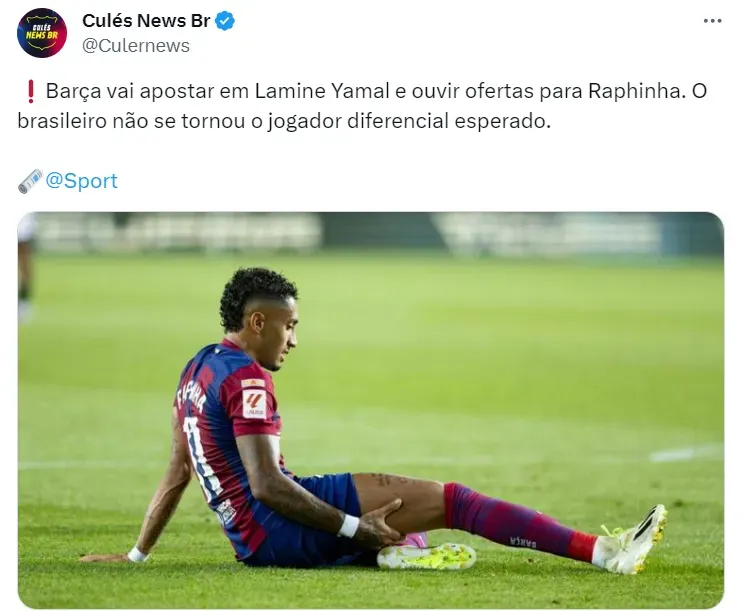Viewport: 742px width, 611px height.
Task: Click the rolled newspaper emoji
Action: [x=31, y=181]
